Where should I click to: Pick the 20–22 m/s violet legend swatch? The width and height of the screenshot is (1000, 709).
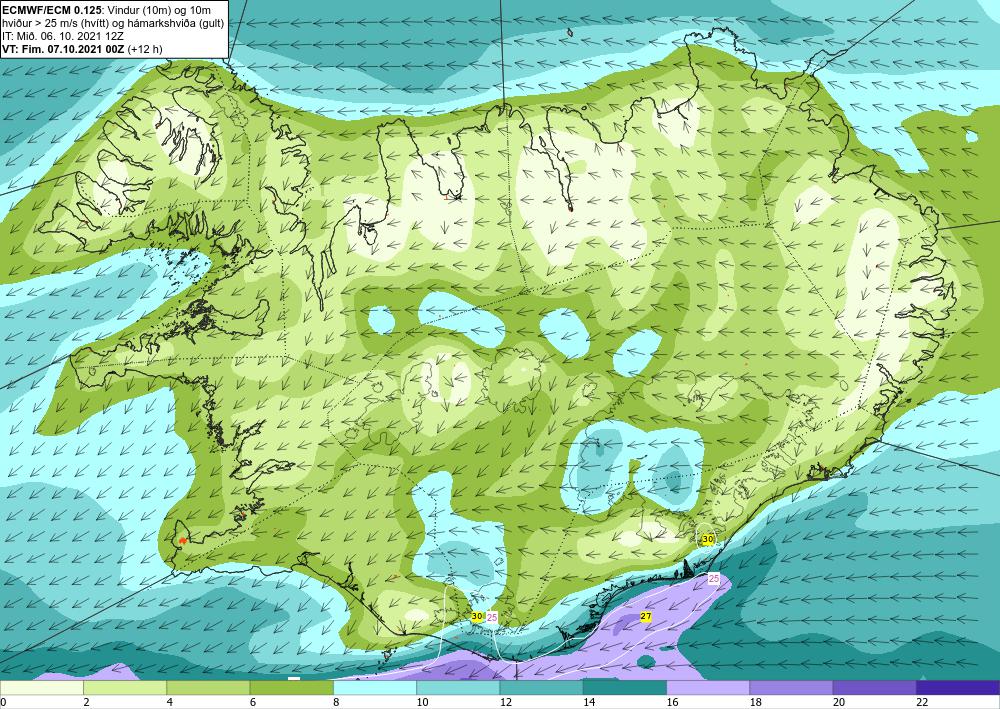click(x=874, y=688)
